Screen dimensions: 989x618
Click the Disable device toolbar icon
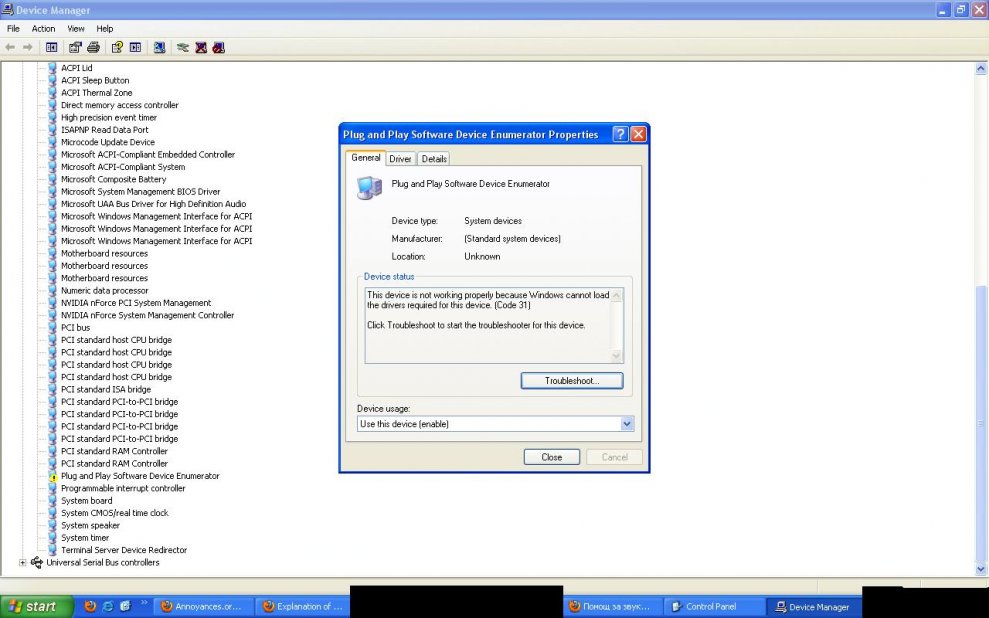pyautogui.click(x=218, y=47)
